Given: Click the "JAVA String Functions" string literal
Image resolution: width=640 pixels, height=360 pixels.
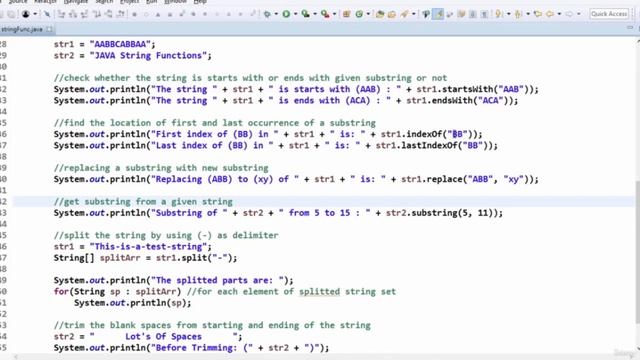Looking at the screenshot, I should [148, 56].
